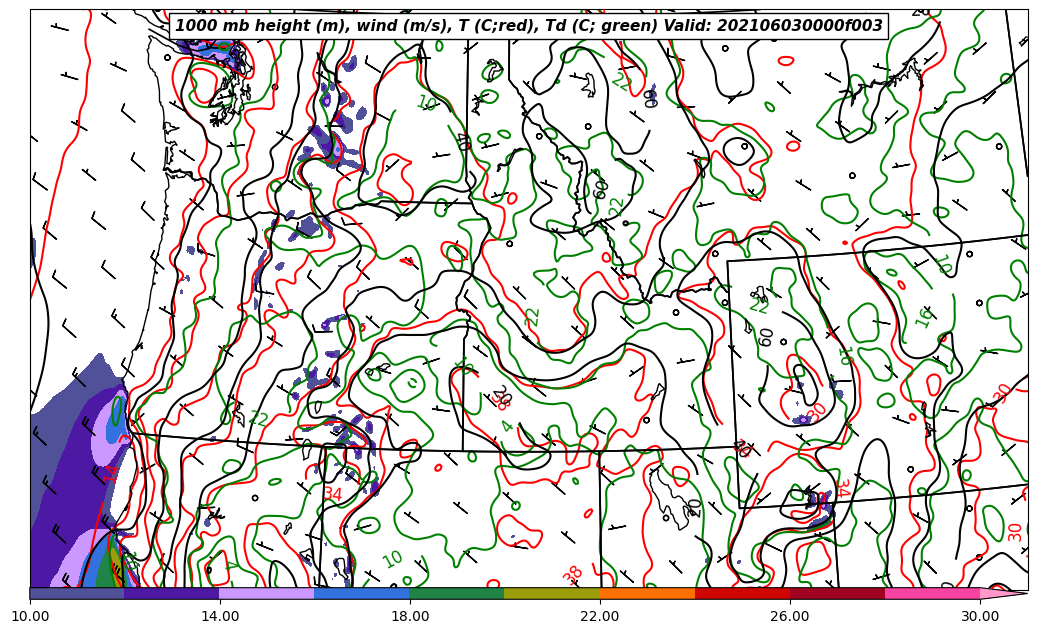Image resolution: width=1037 pixels, height=633 pixels.
Task: Click the 18.00 colorbar tick label
Action: pos(410,616)
